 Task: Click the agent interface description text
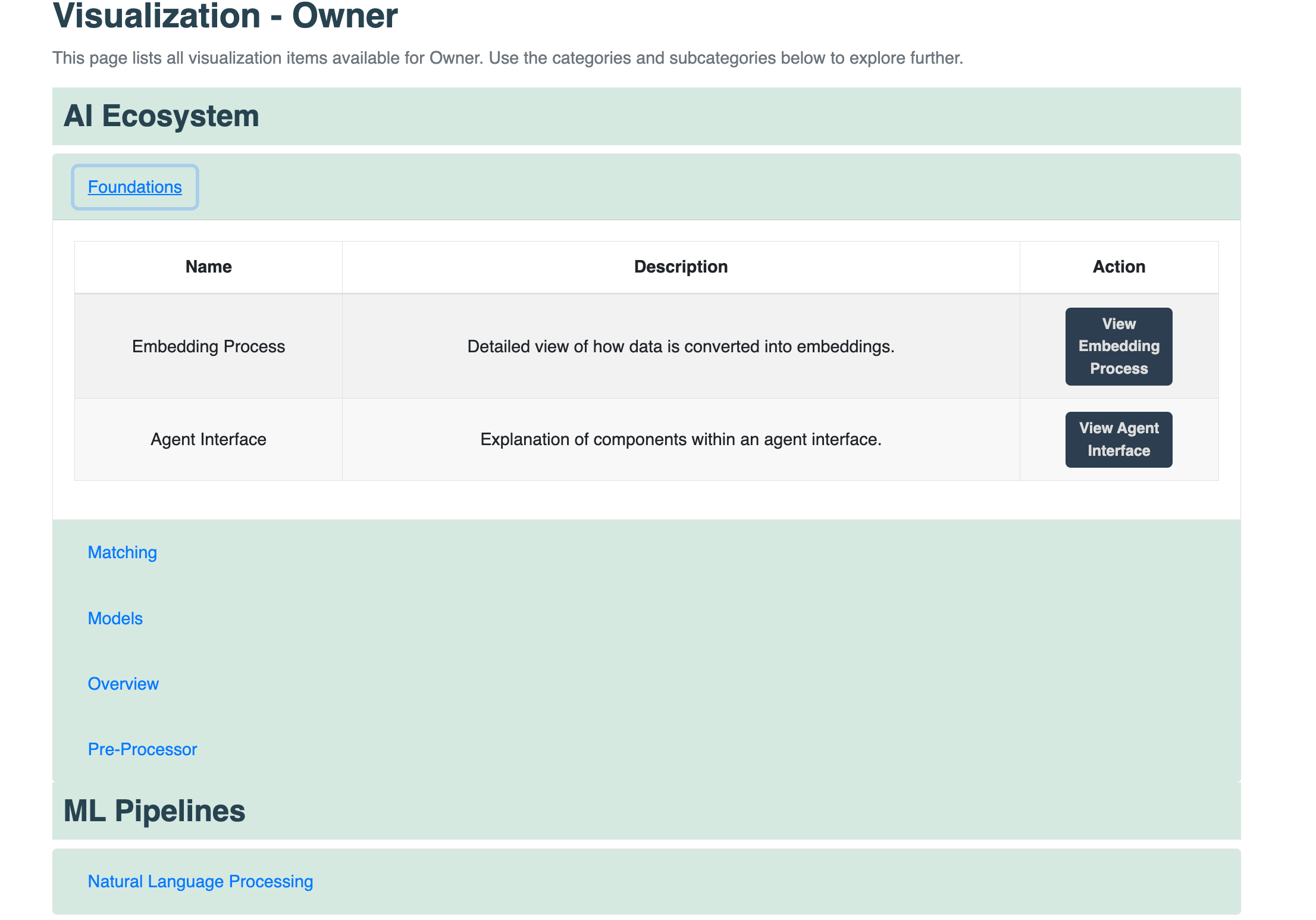(x=681, y=439)
